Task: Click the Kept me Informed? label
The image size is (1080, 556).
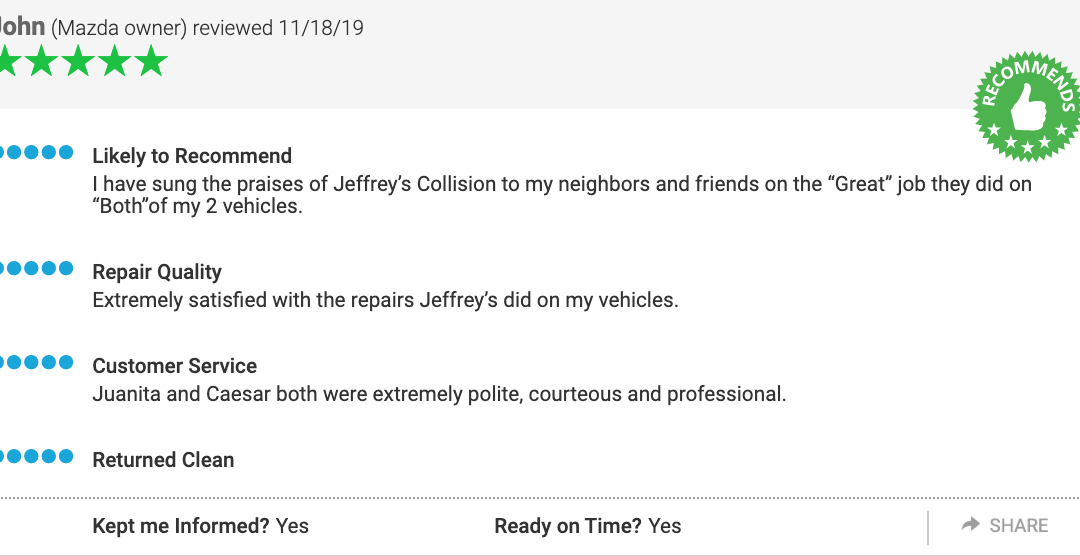Action: tap(181, 526)
